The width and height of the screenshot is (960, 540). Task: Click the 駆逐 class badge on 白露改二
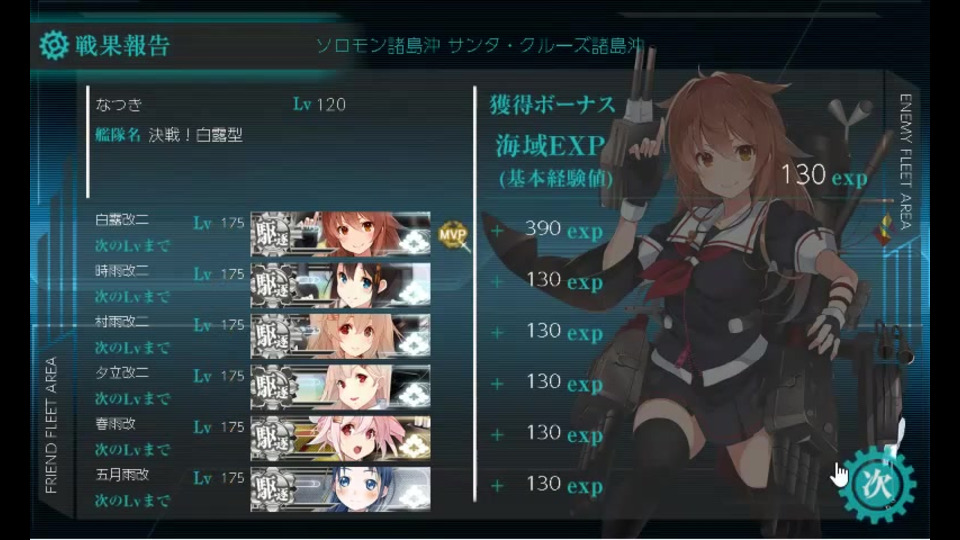tap(273, 234)
